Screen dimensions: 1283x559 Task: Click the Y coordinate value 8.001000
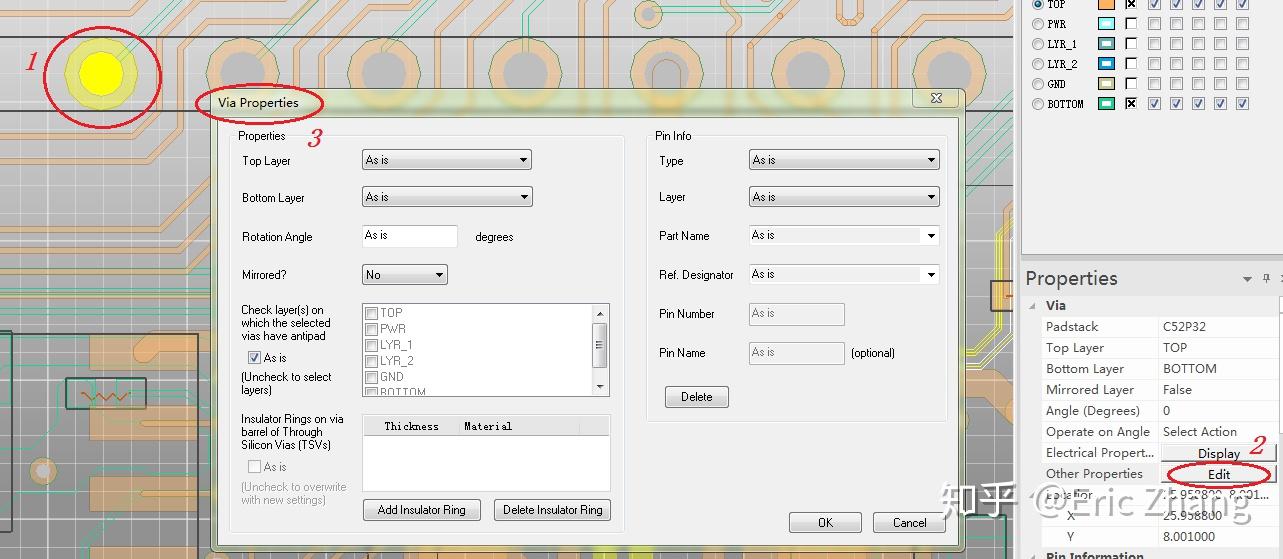pyautogui.click(x=1187, y=536)
